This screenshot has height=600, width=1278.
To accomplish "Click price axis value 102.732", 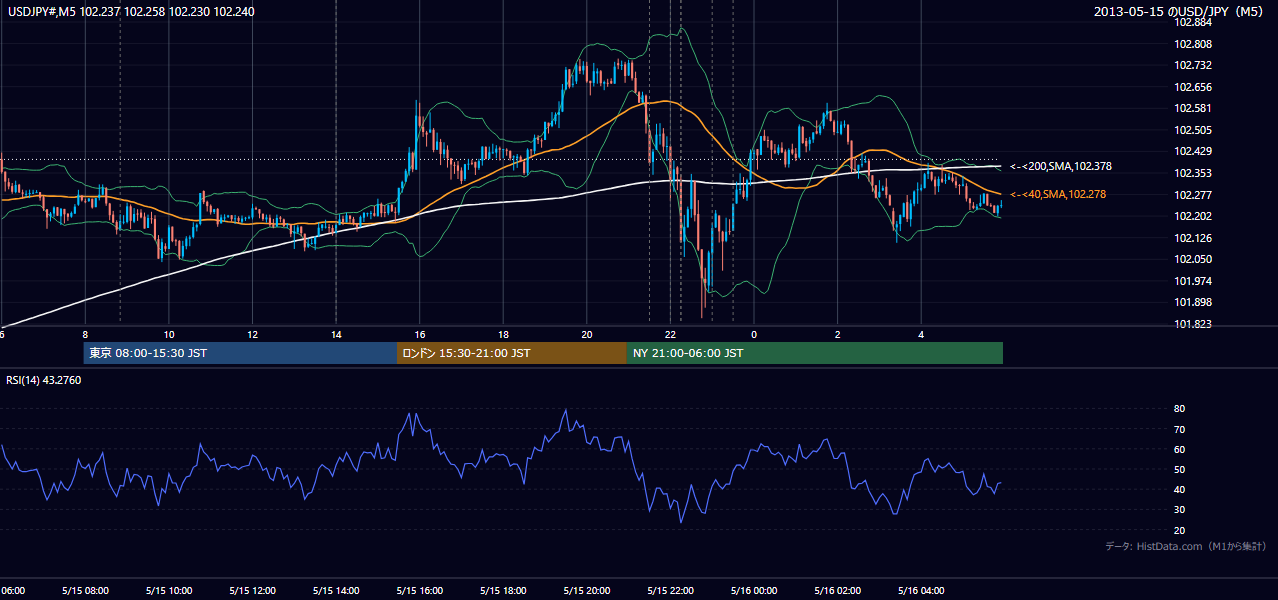I will tap(1194, 65).
